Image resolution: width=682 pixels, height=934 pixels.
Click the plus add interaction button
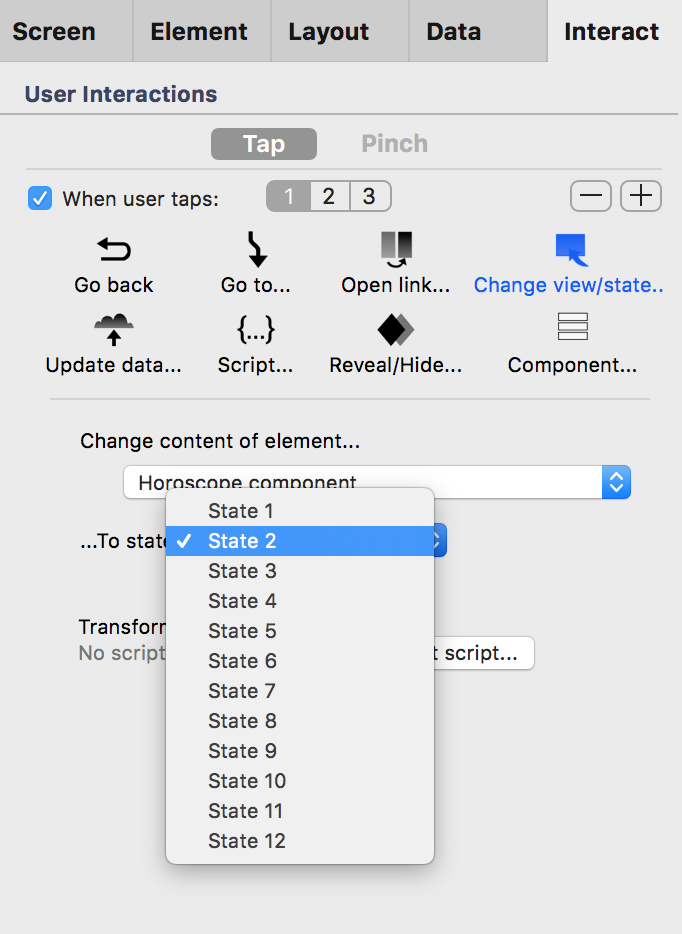641,197
